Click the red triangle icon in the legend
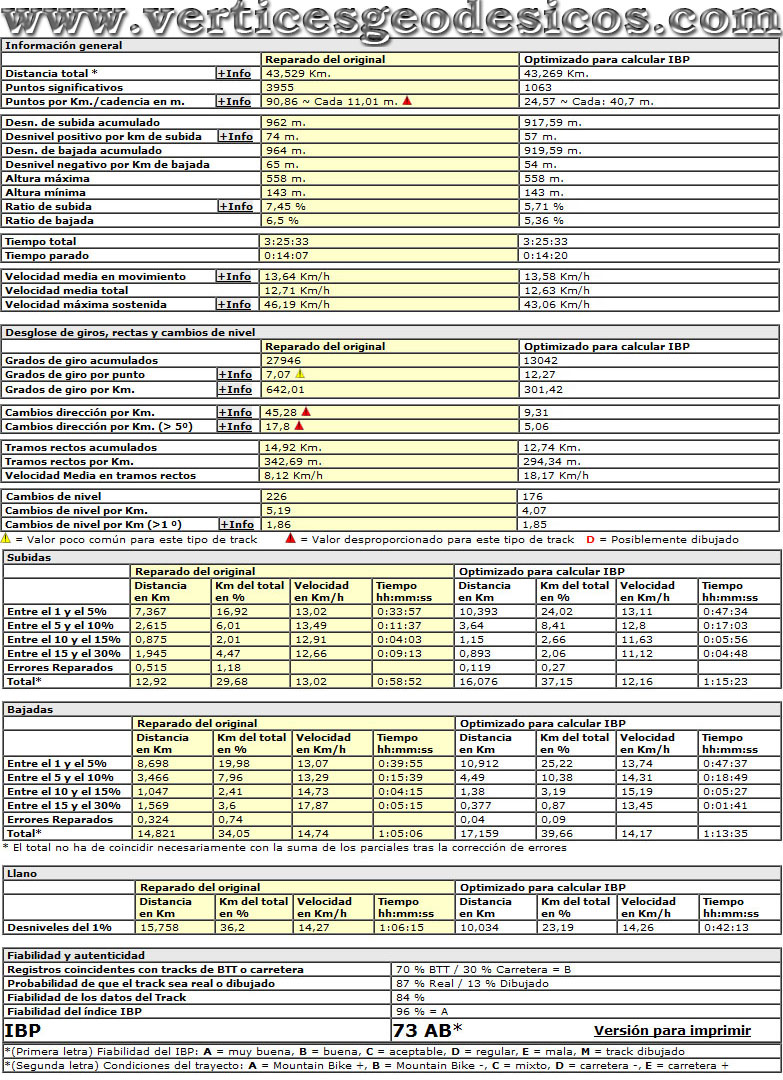Screen dimensions: 783x1080 click(x=290, y=539)
